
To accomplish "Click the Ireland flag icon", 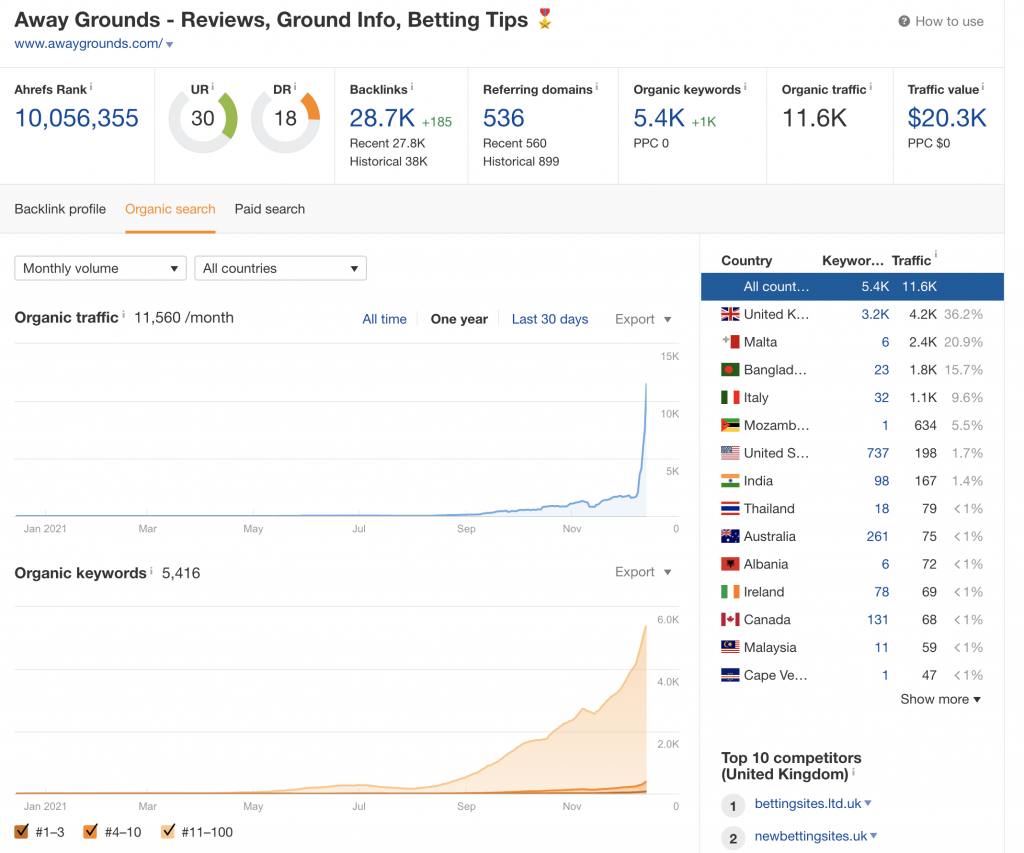I will click(x=730, y=592).
